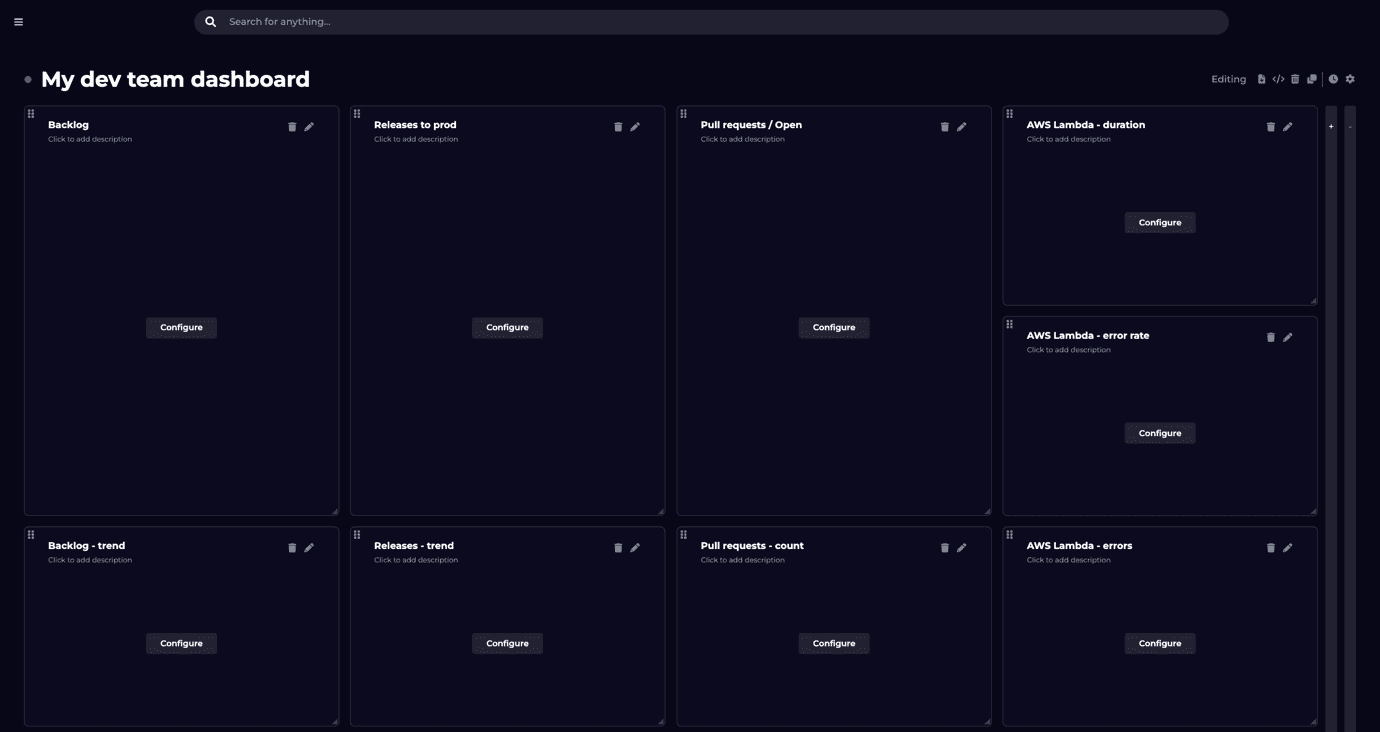The width and height of the screenshot is (1380, 732).
Task: Click the plus column add strip
Action: point(1331,127)
